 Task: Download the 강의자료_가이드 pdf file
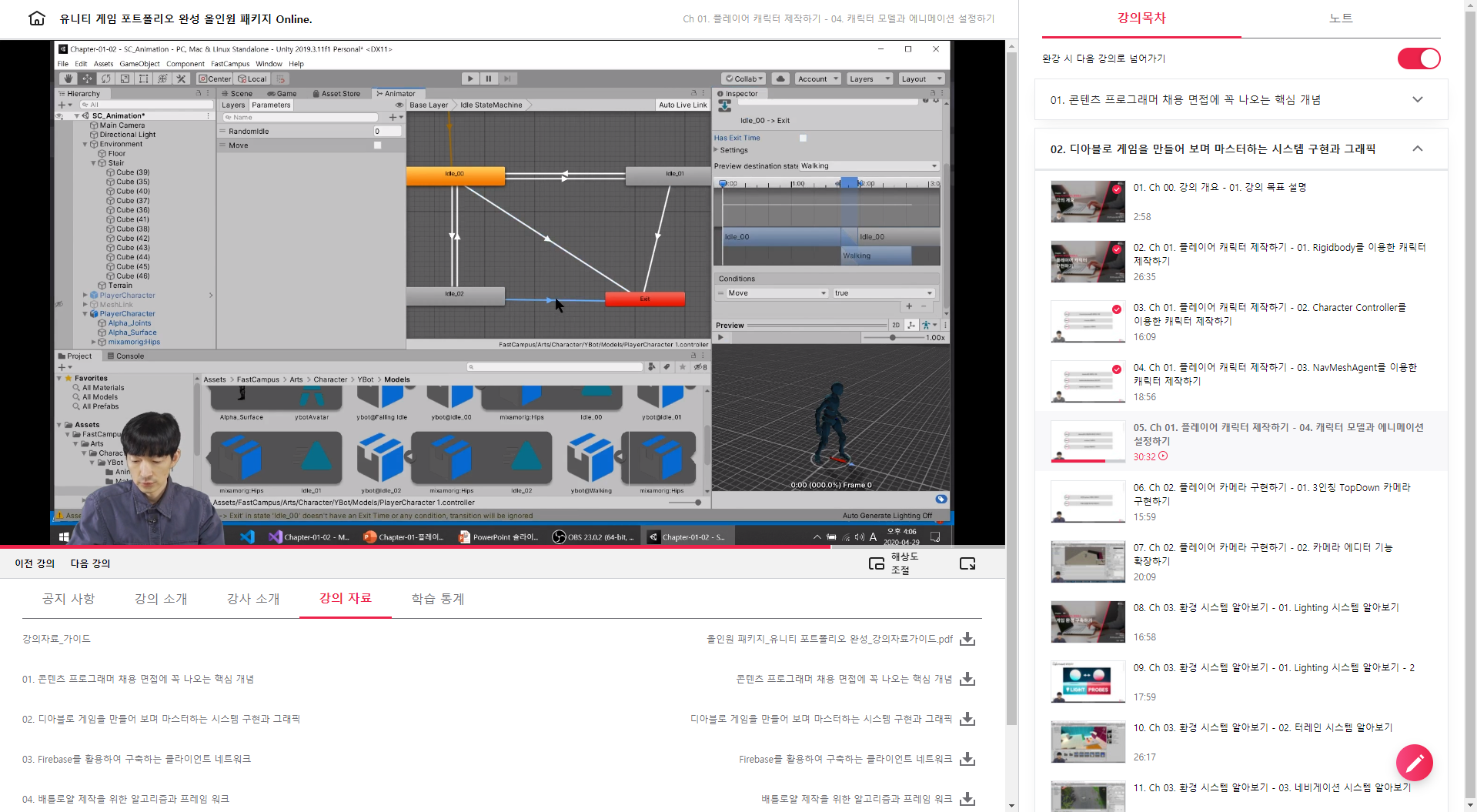point(967,639)
